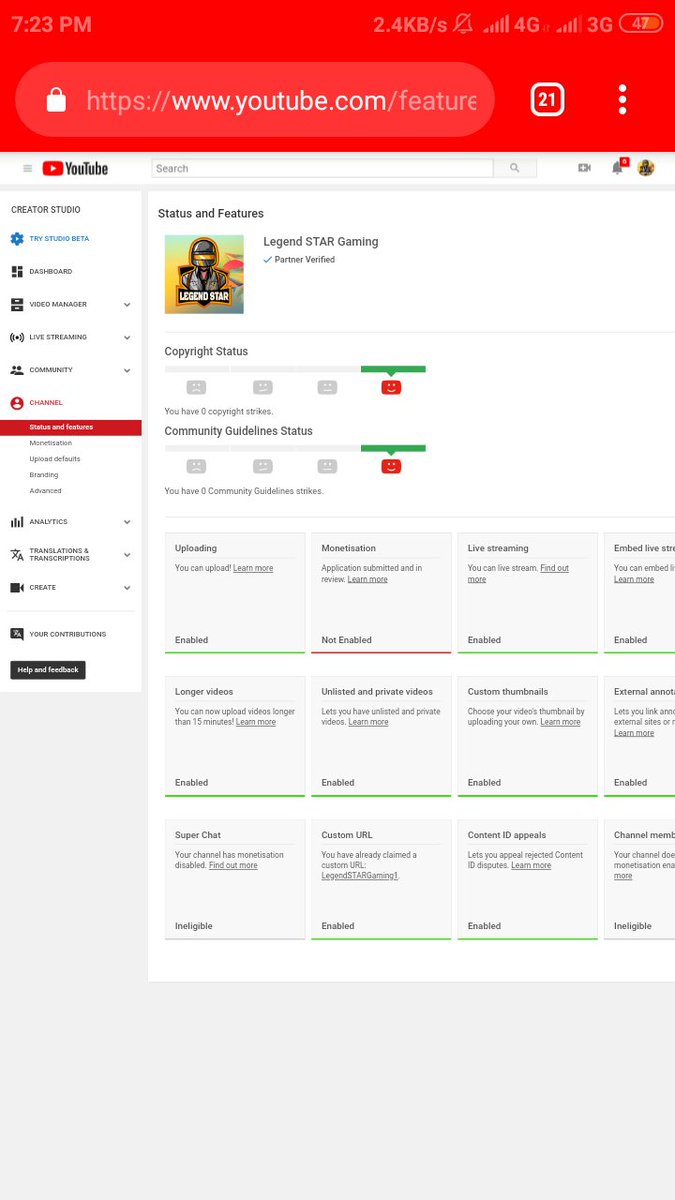Click the Dashboard grid icon
675x1200 pixels.
click(x=17, y=271)
